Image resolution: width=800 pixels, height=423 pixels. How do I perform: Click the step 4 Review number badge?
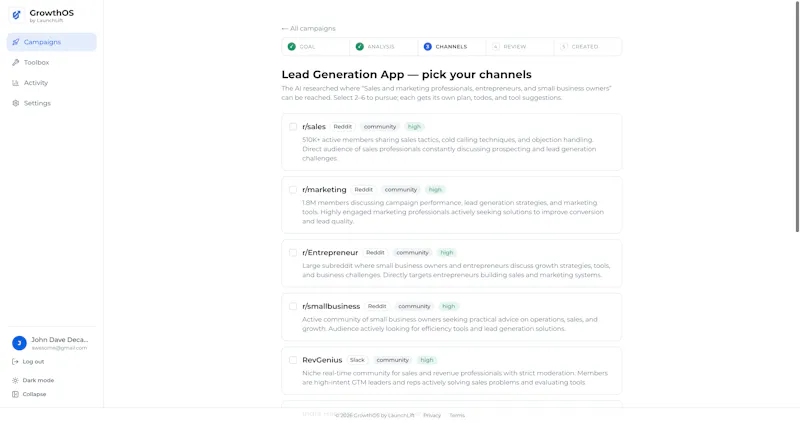[495, 46]
